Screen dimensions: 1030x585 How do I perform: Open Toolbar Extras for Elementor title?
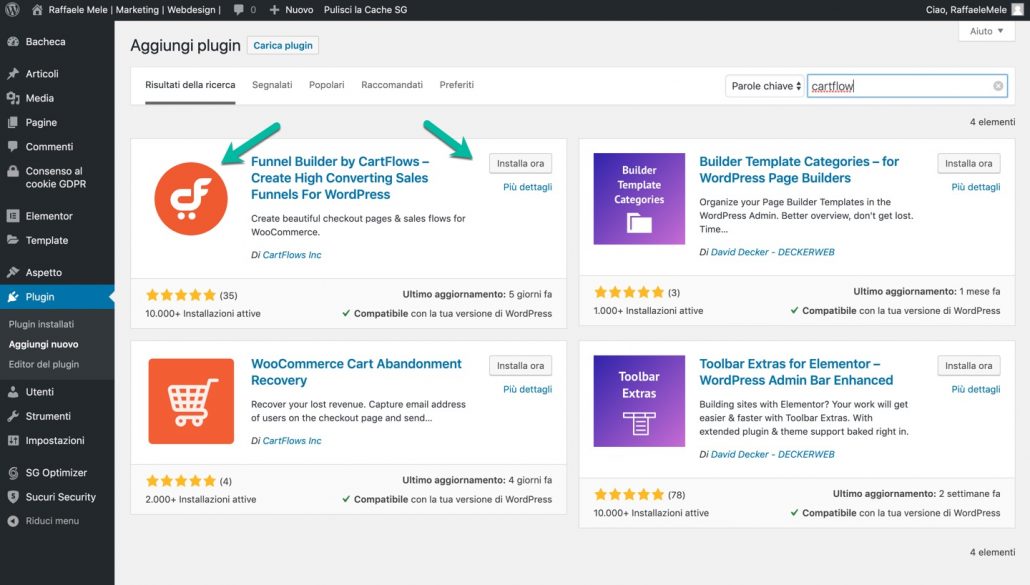click(796, 372)
